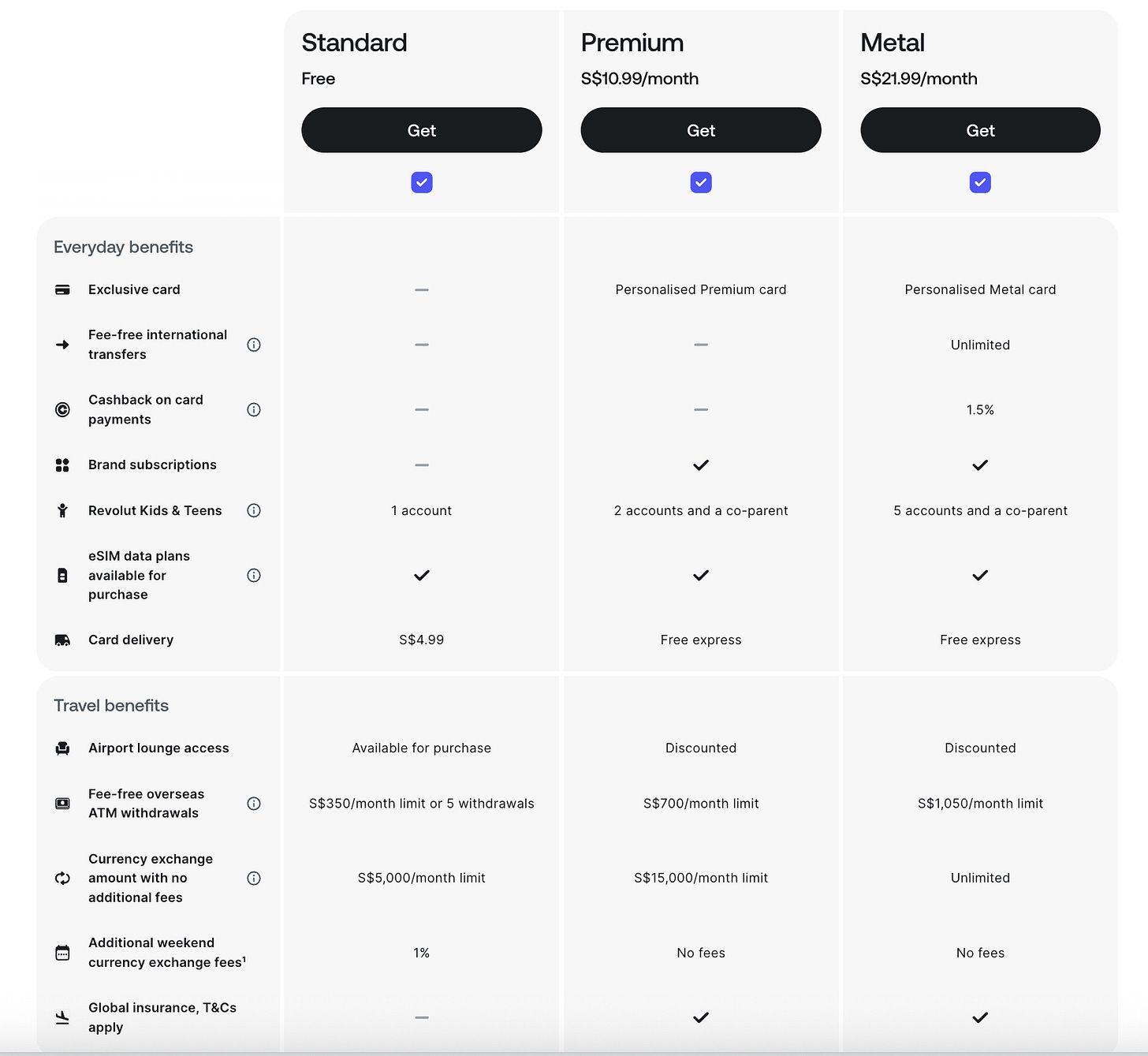Click the Card delivery truck icon
The width and height of the screenshot is (1148, 1056).
[62, 640]
